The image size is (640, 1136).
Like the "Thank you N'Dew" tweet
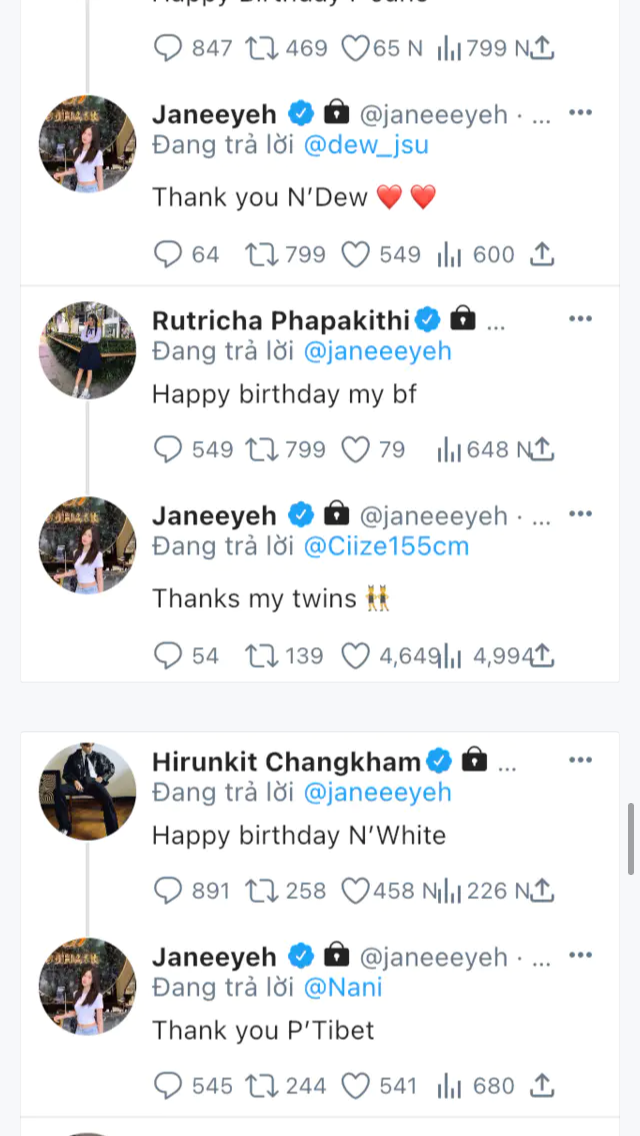click(x=356, y=255)
